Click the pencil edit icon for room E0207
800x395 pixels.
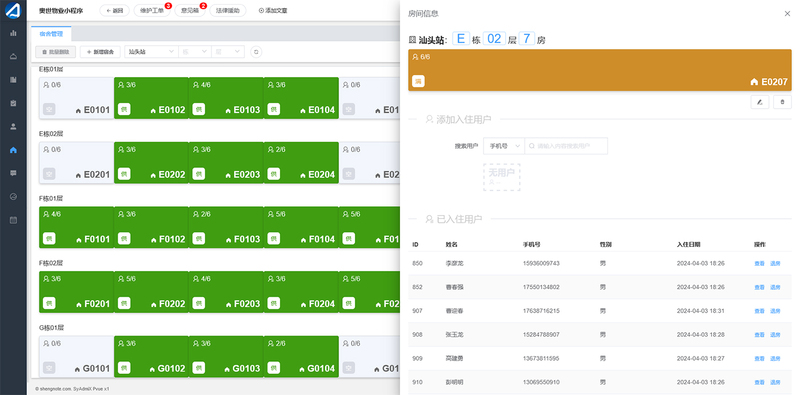(x=760, y=102)
